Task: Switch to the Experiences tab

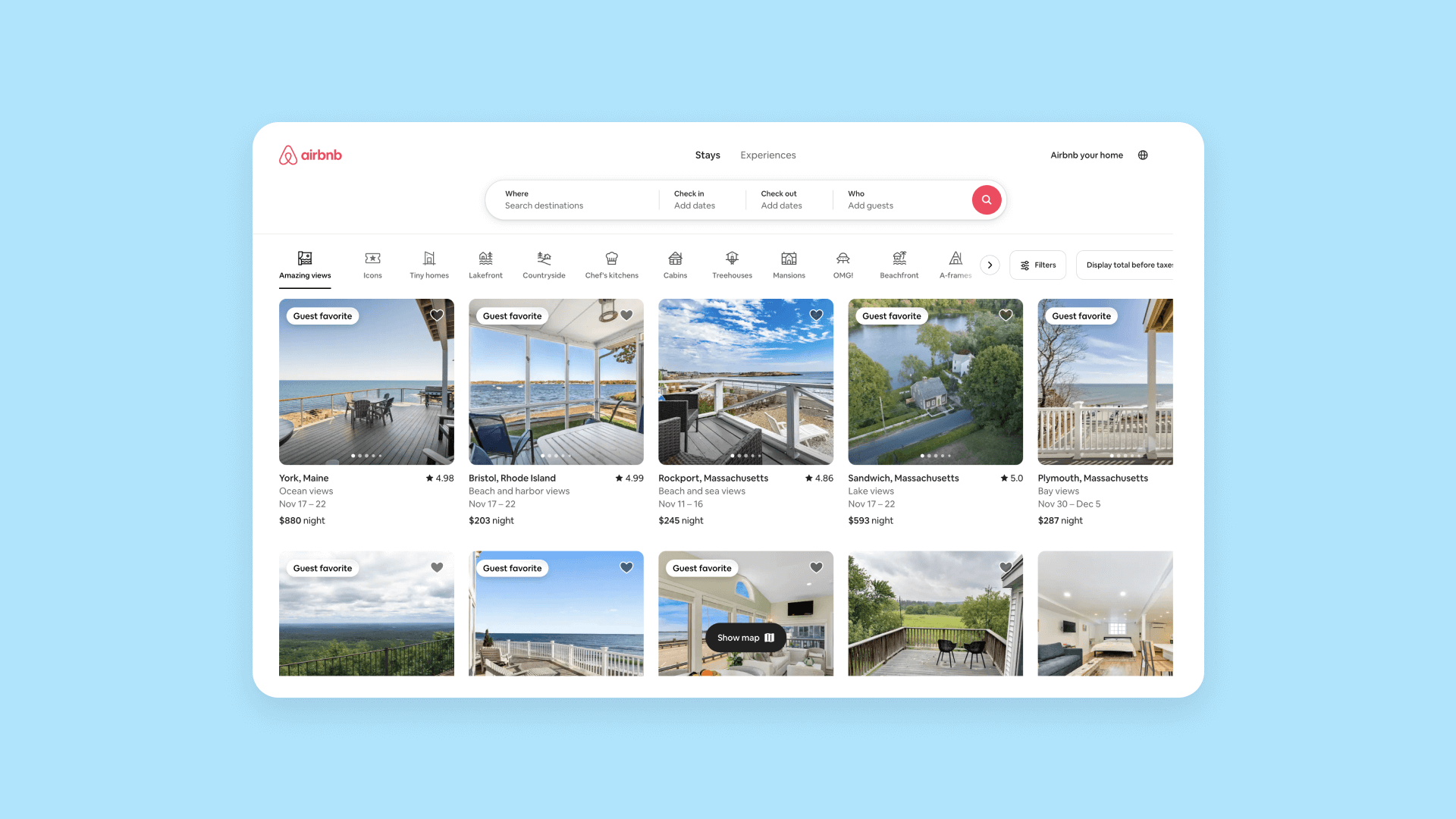Action: click(767, 155)
